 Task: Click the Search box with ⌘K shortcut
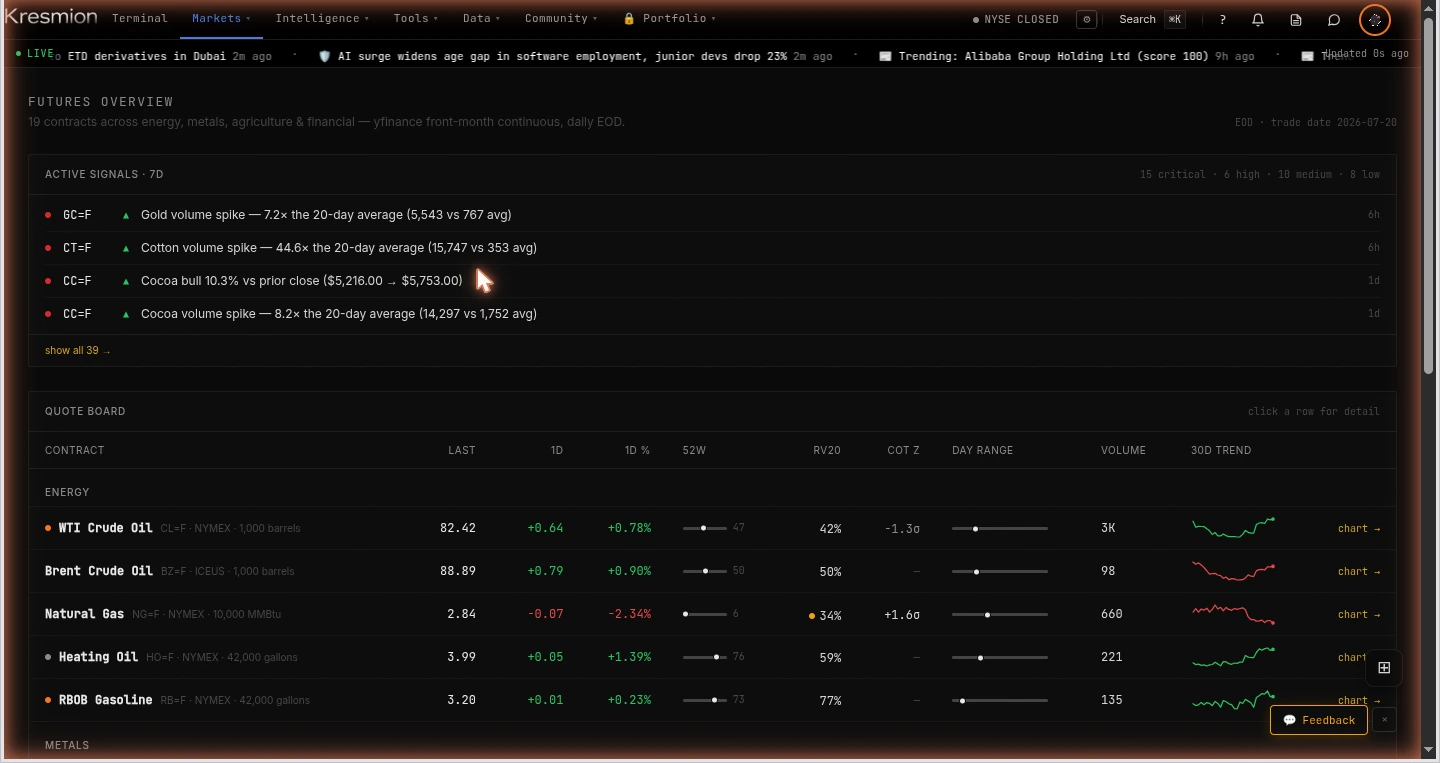tap(1151, 19)
